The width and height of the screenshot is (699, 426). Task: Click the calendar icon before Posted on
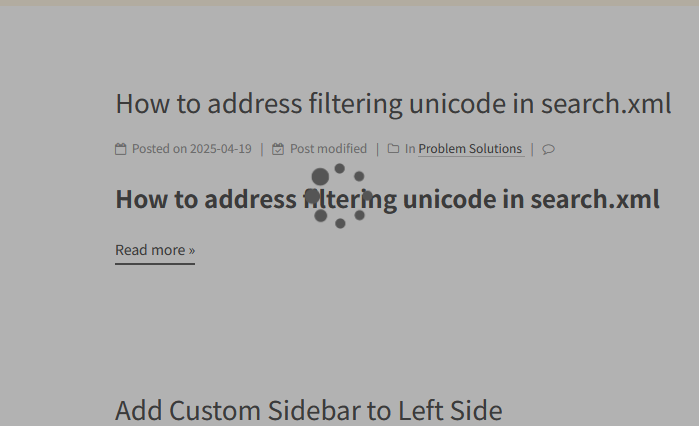click(x=121, y=149)
